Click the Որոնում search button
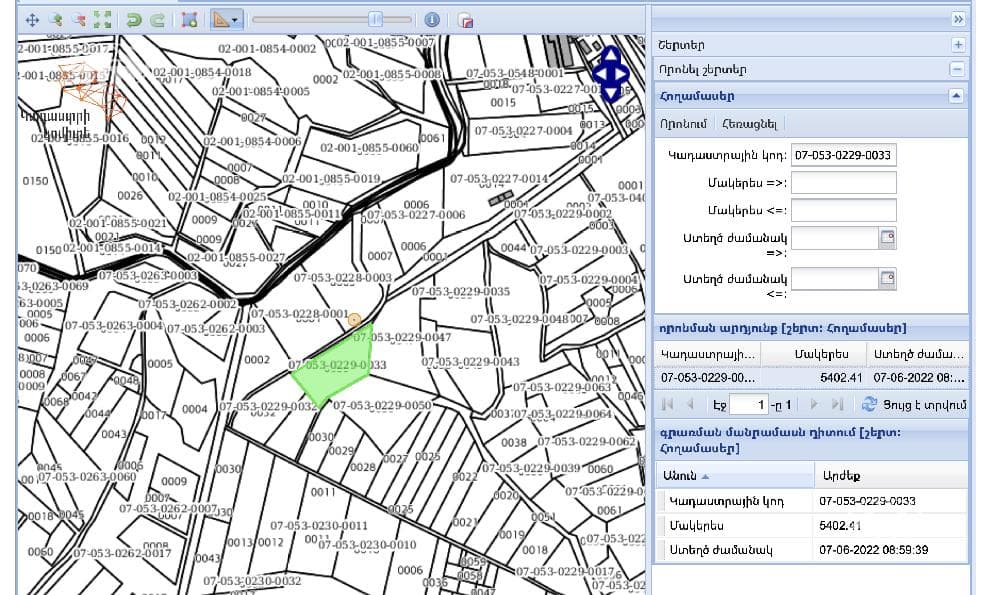The image size is (1000, 595). click(684, 124)
